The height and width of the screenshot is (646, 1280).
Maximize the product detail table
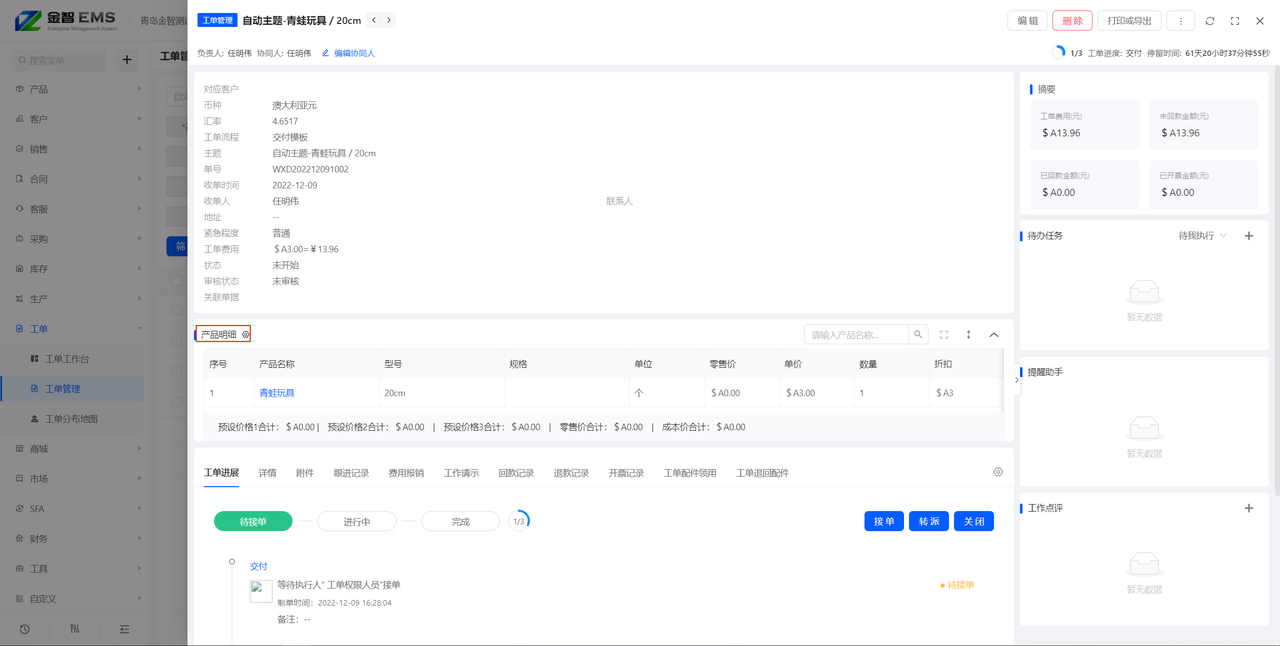pos(943,335)
